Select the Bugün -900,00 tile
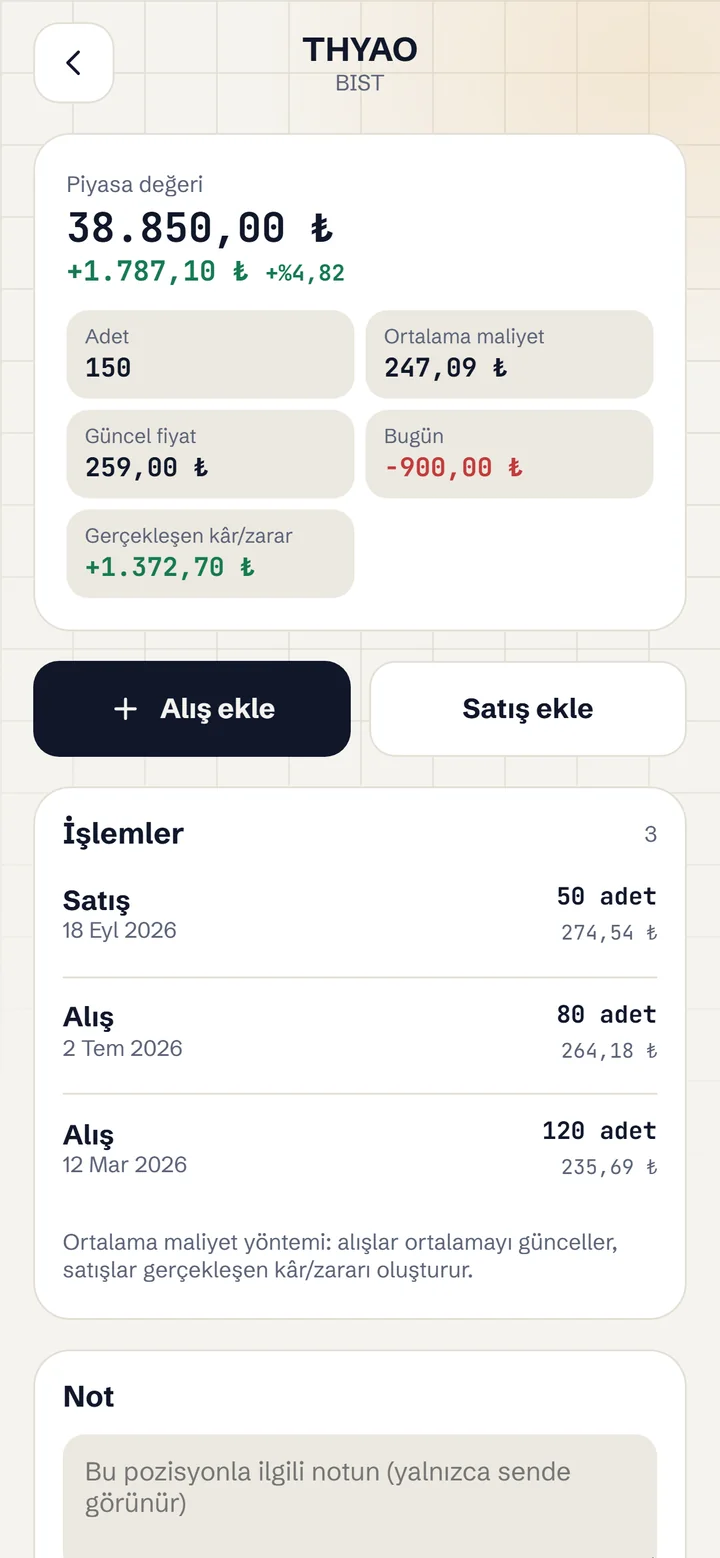720x1558 pixels. coord(509,454)
